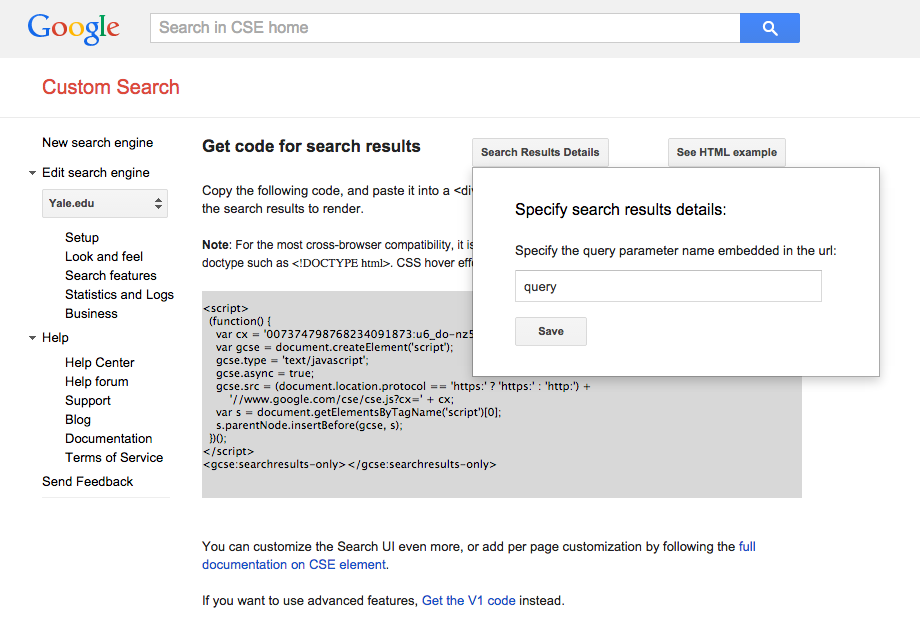Screen dimensions: 920x630
Task: Focus the query parameter name field
Action: 667,286
